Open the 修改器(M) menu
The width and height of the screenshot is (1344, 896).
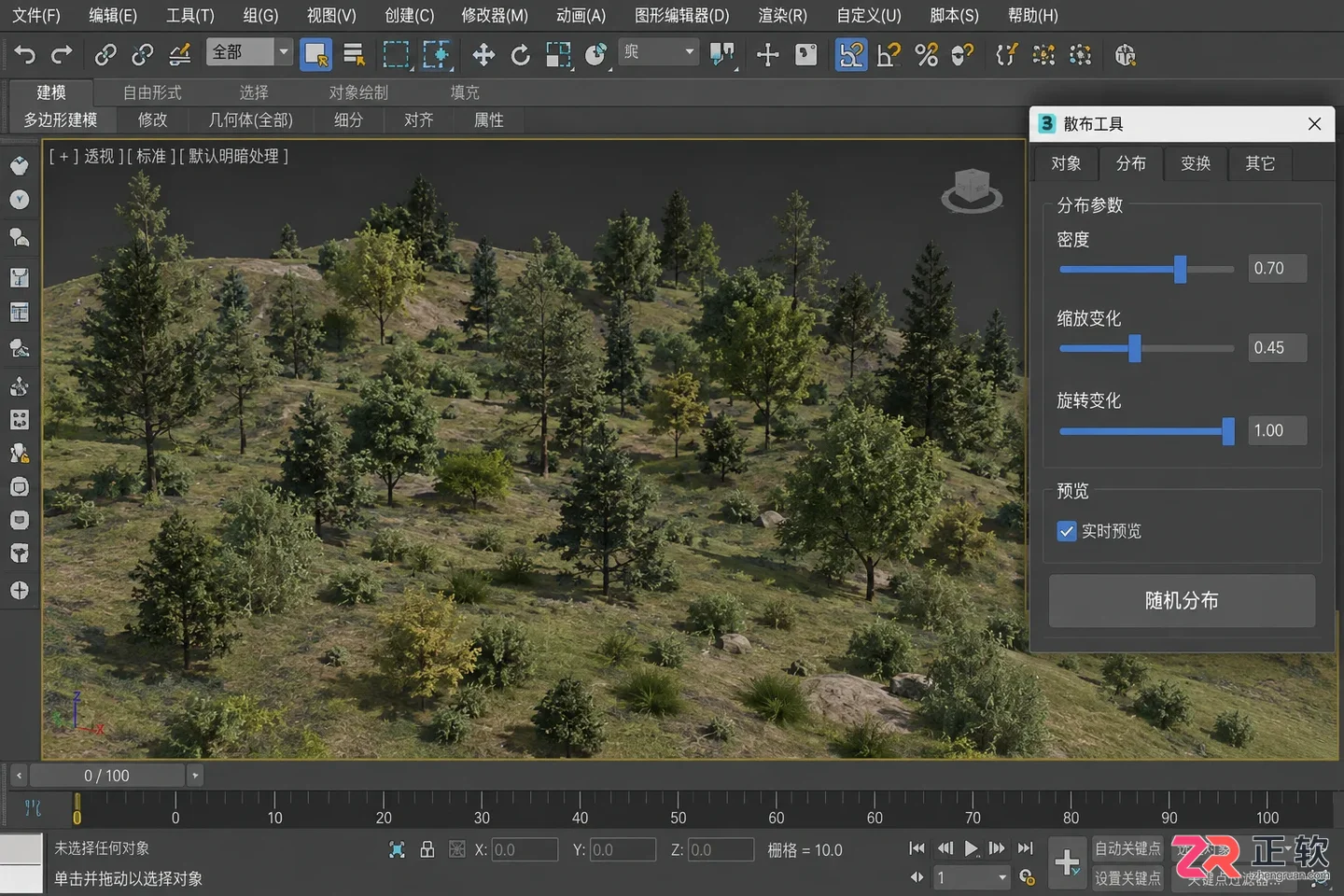[x=495, y=15]
